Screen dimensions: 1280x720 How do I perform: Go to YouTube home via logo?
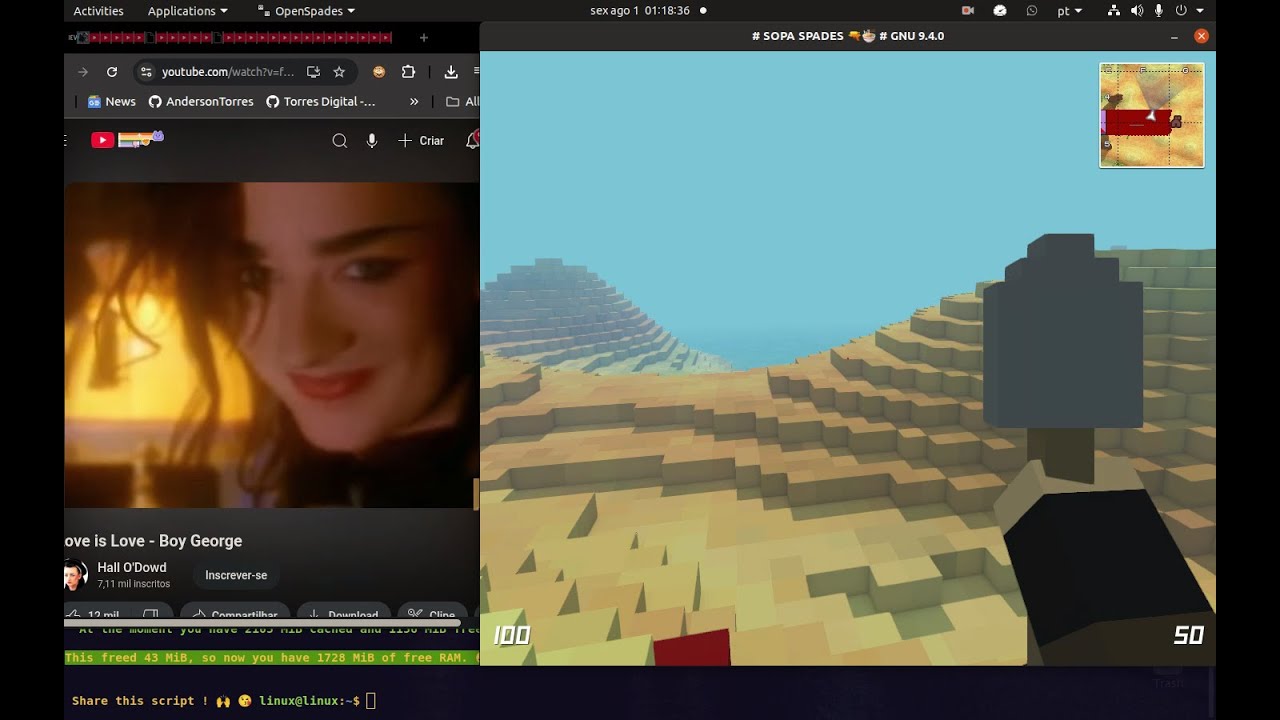(127, 140)
